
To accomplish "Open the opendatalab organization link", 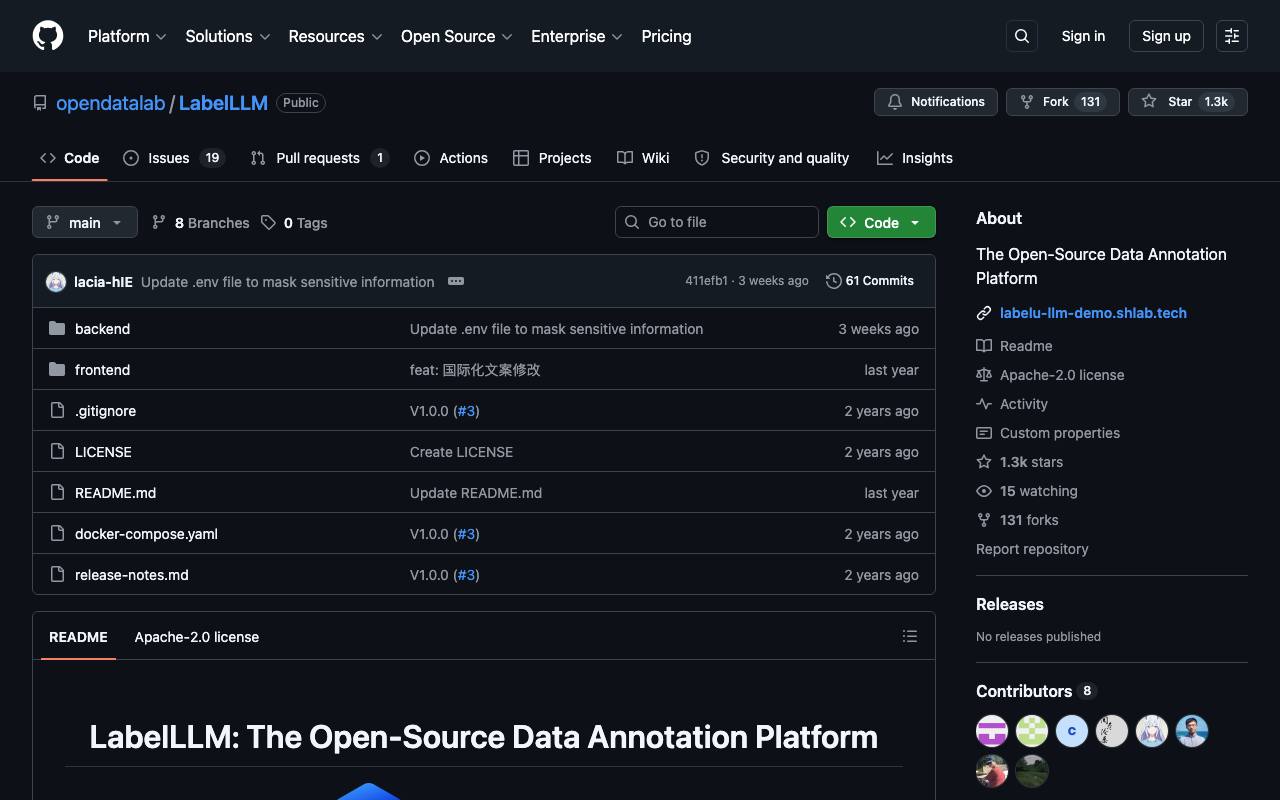I will tap(110, 103).
